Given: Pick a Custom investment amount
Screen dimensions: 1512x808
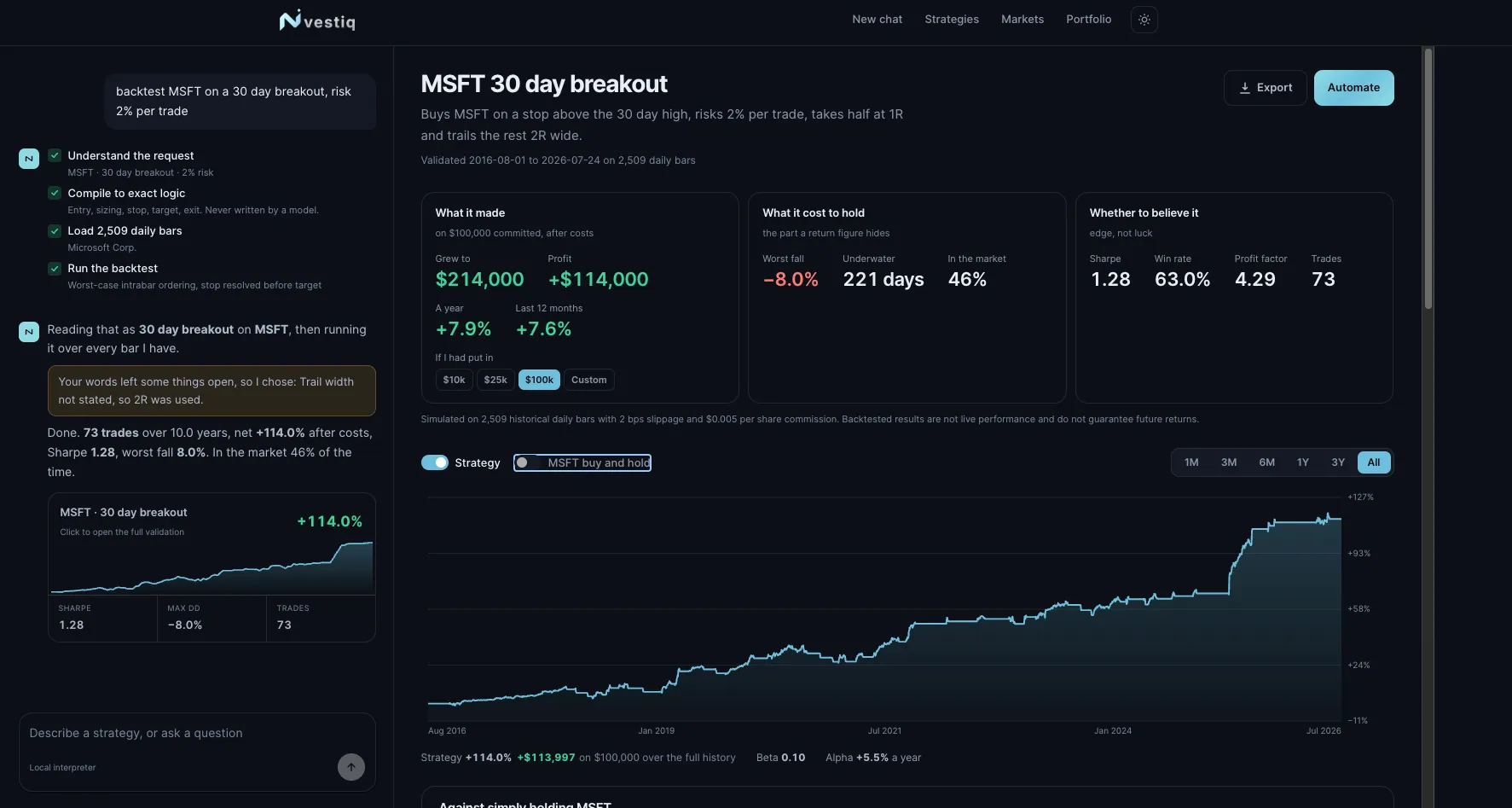Looking at the screenshot, I should tap(589, 380).
